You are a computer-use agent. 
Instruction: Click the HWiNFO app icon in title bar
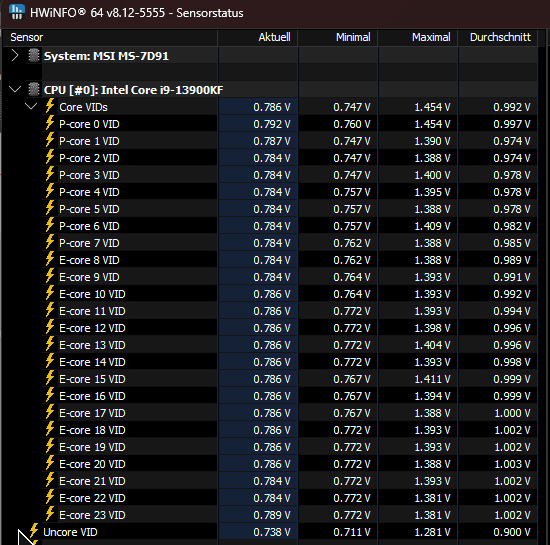click(x=16, y=12)
